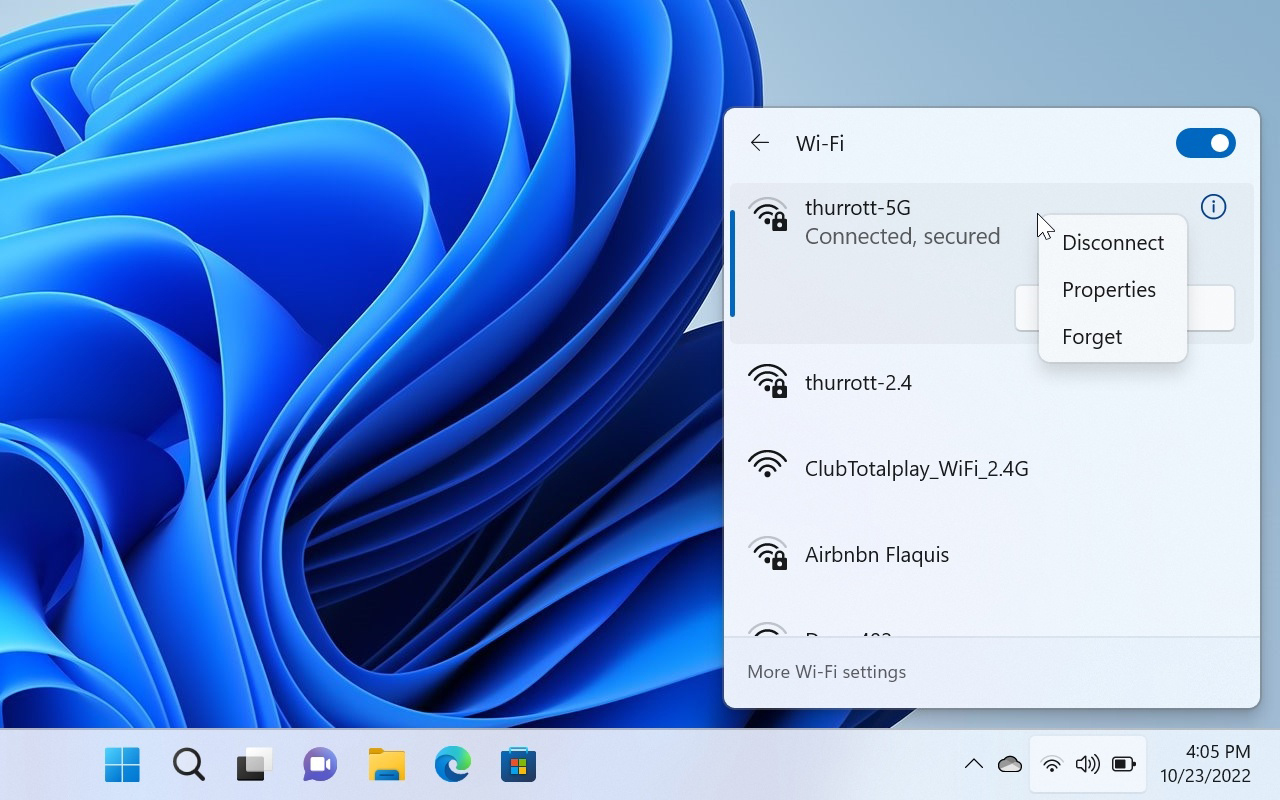The image size is (1280, 800).
Task: Select the ClubTotalplay_WiFi_2.4G network
Action: click(x=915, y=468)
